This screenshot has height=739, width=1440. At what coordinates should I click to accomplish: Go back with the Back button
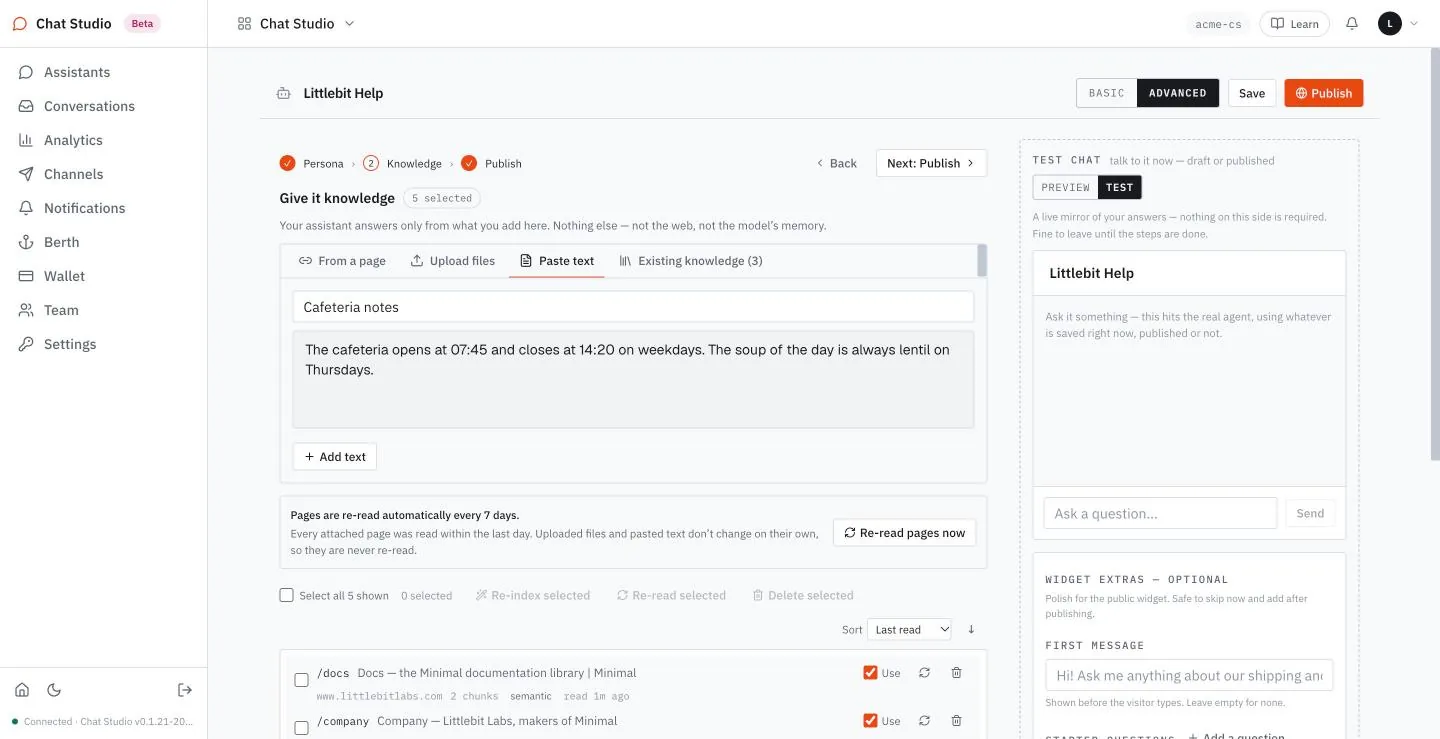[x=837, y=163]
